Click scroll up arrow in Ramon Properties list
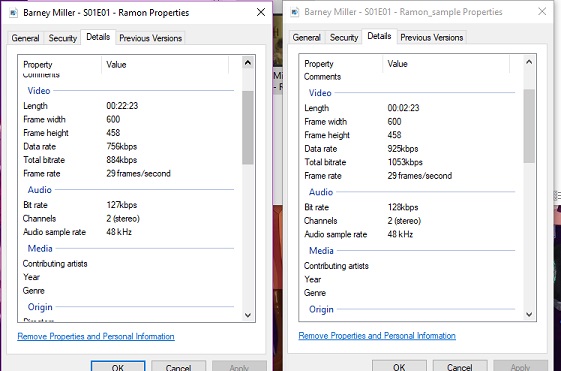Image resolution: width=561 pixels, height=371 pixels. click(248, 63)
